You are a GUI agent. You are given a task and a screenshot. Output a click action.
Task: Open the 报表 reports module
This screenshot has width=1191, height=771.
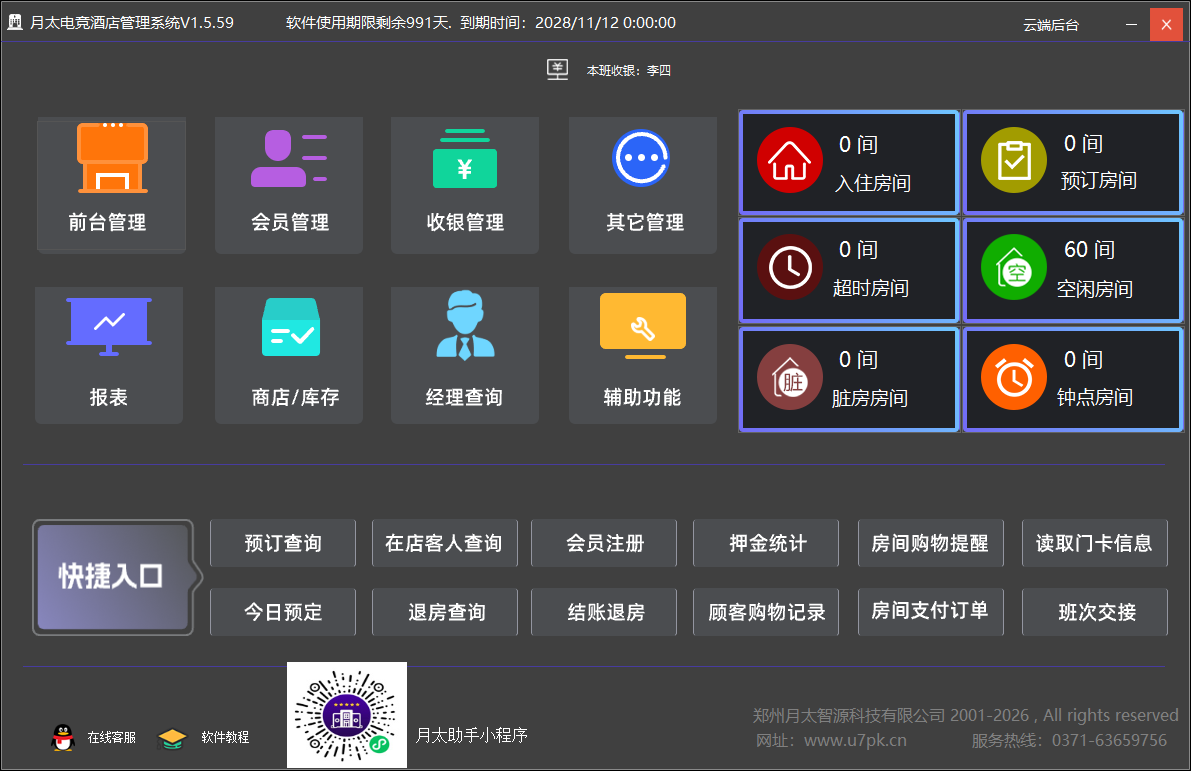click(x=108, y=355)
